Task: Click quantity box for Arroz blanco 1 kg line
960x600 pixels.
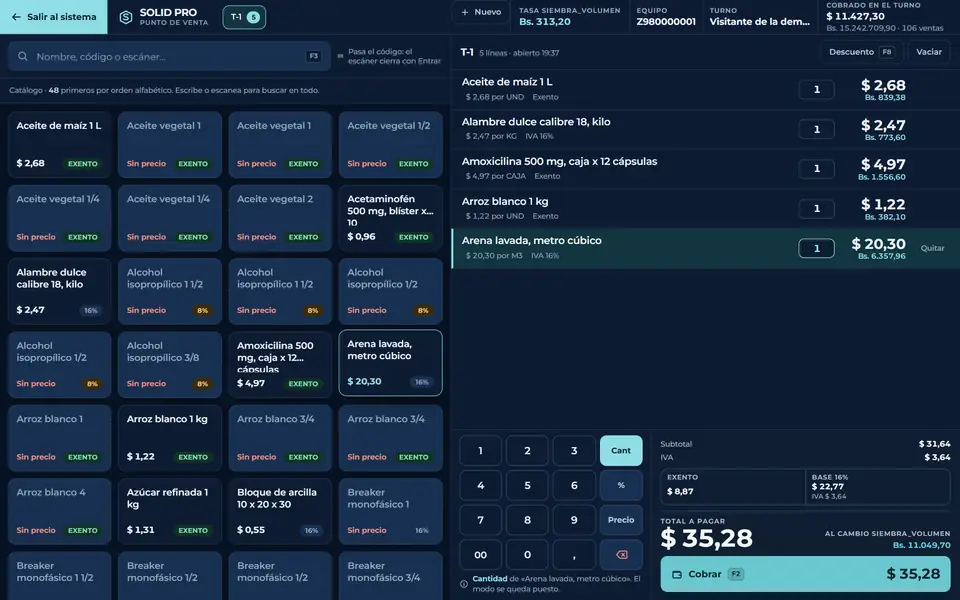Action: [816, 209]
